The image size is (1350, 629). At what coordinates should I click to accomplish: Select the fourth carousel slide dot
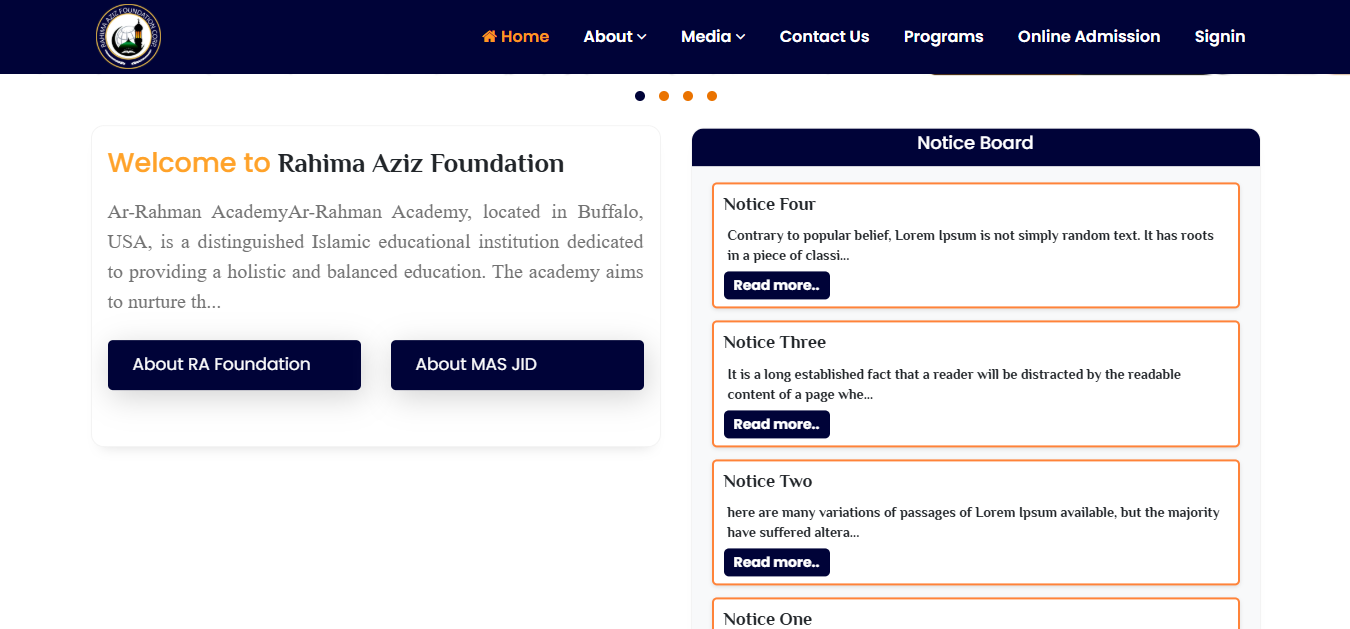[712, 96]
